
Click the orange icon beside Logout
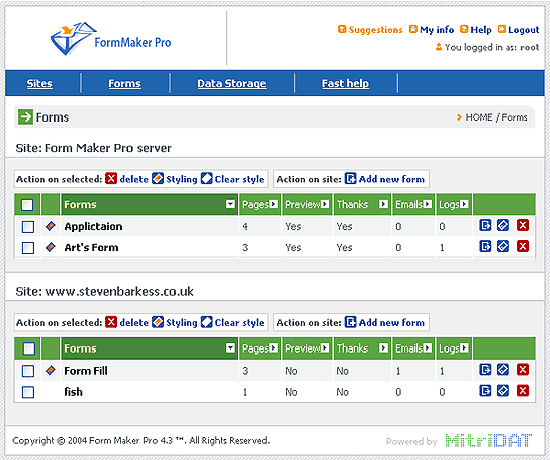tap(502, 29)
